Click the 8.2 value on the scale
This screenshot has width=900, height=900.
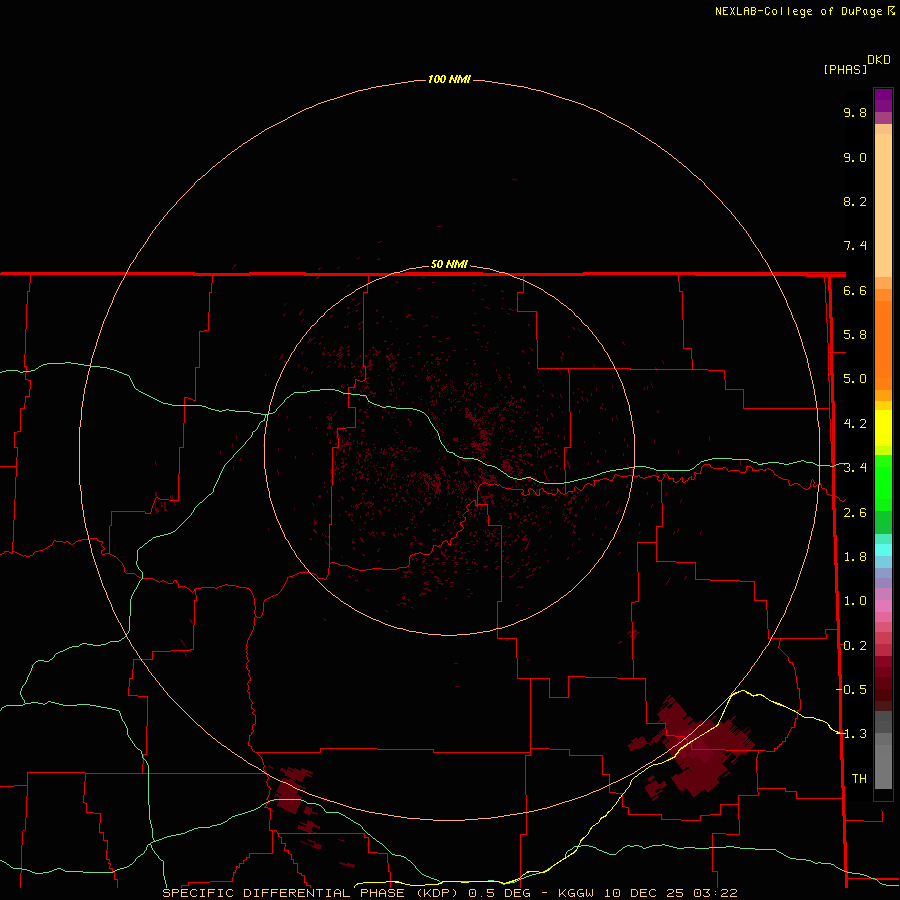[x=855, y=201]
